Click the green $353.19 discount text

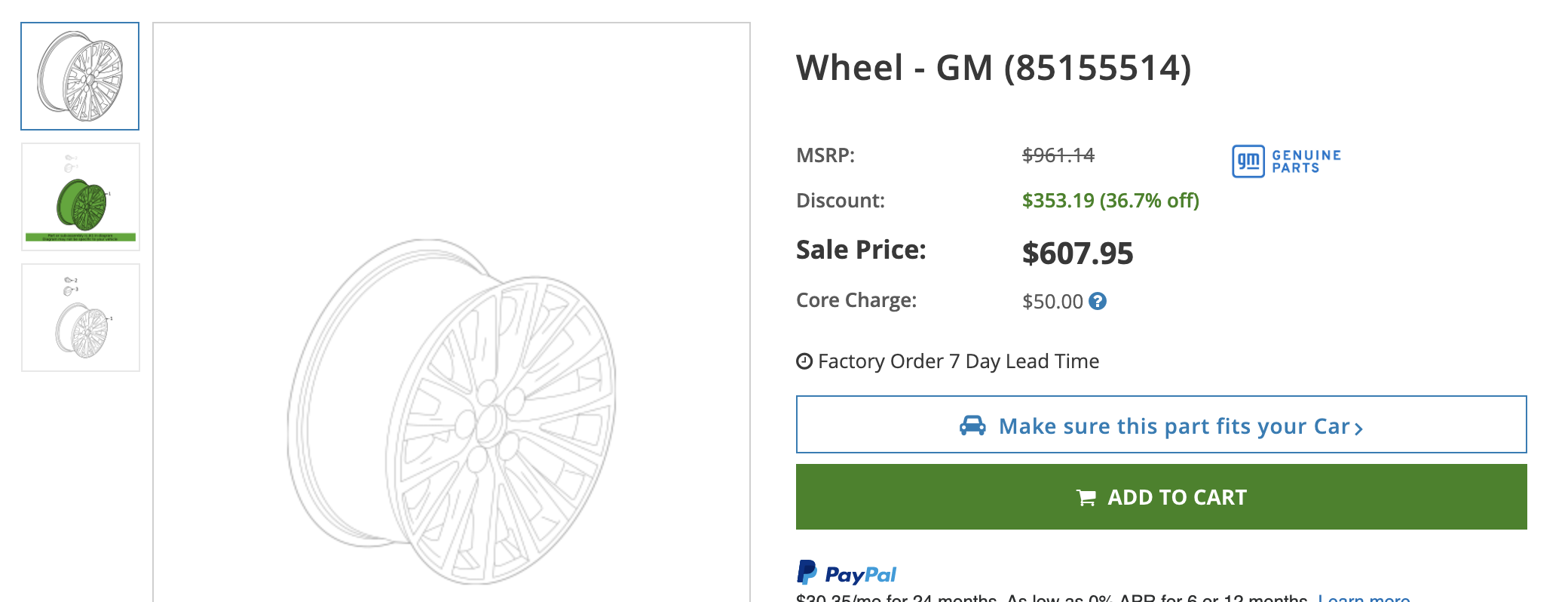(1110, 201)
